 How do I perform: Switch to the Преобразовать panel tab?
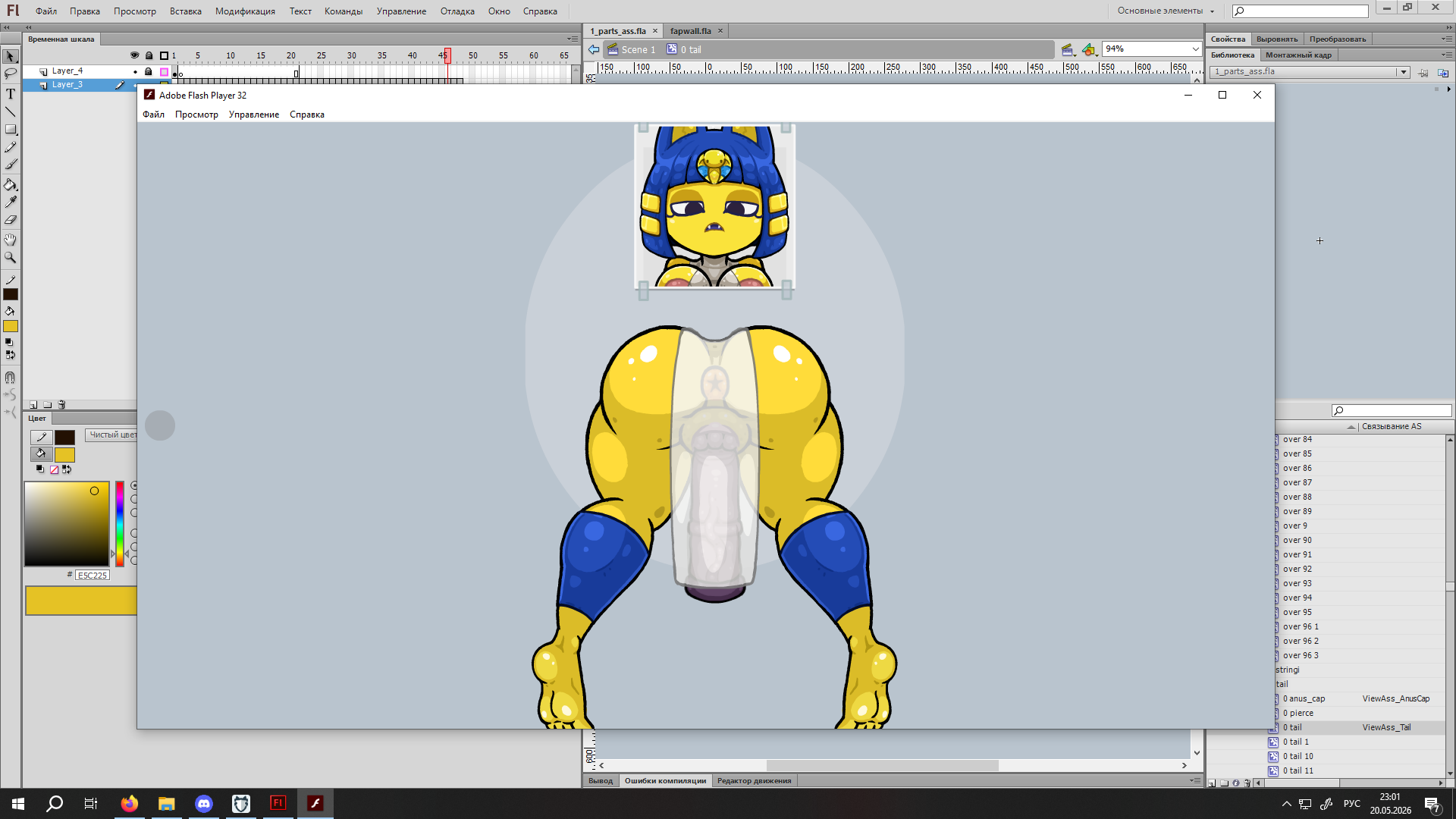click(x=1338, y=39)
